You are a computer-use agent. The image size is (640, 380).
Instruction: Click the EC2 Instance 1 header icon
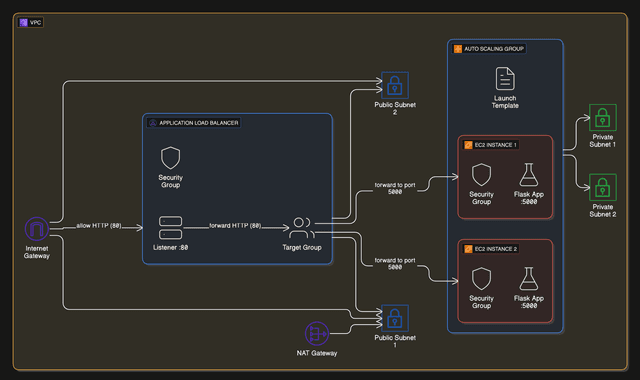click(468, 145)
